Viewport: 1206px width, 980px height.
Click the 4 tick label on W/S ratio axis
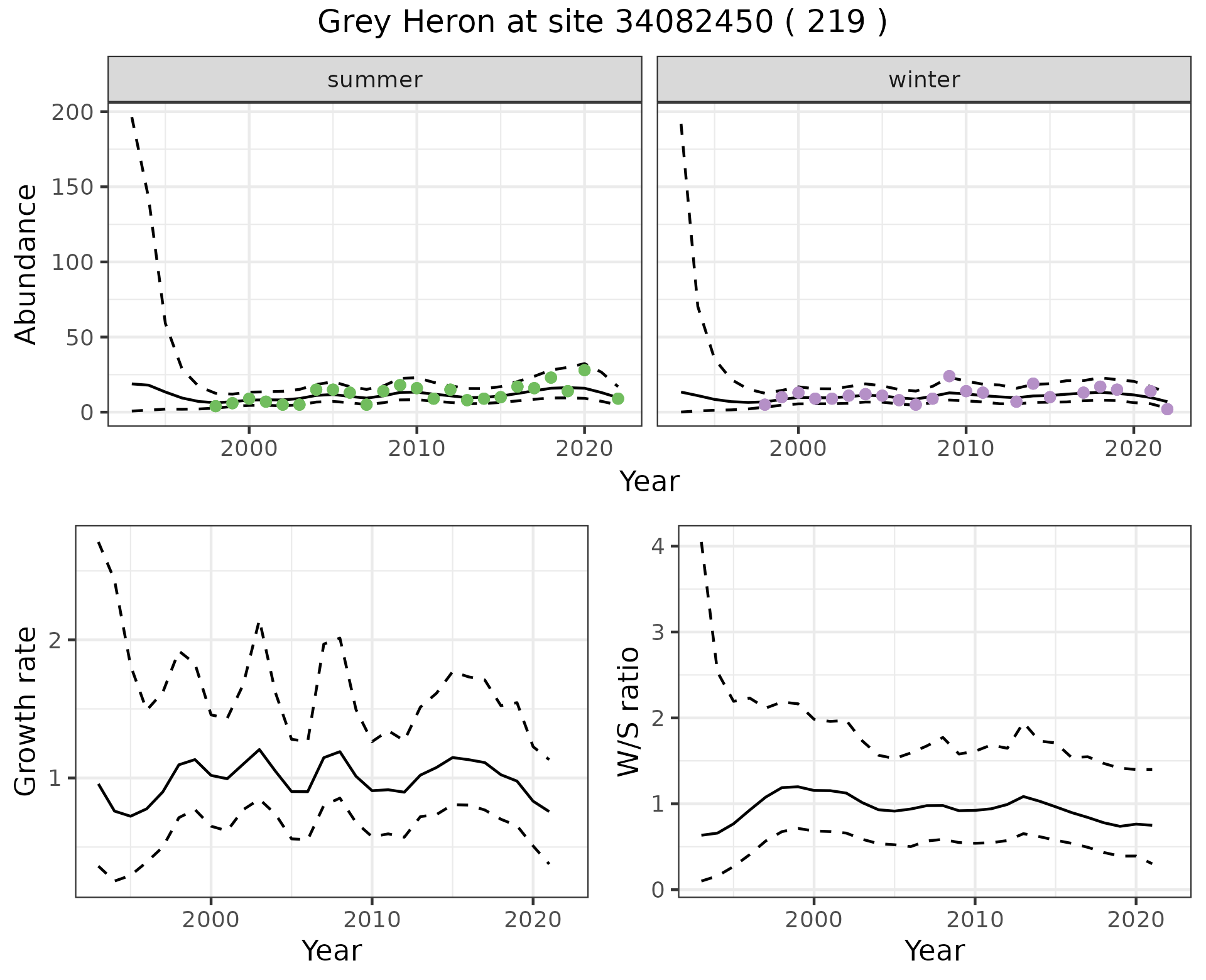658,546
